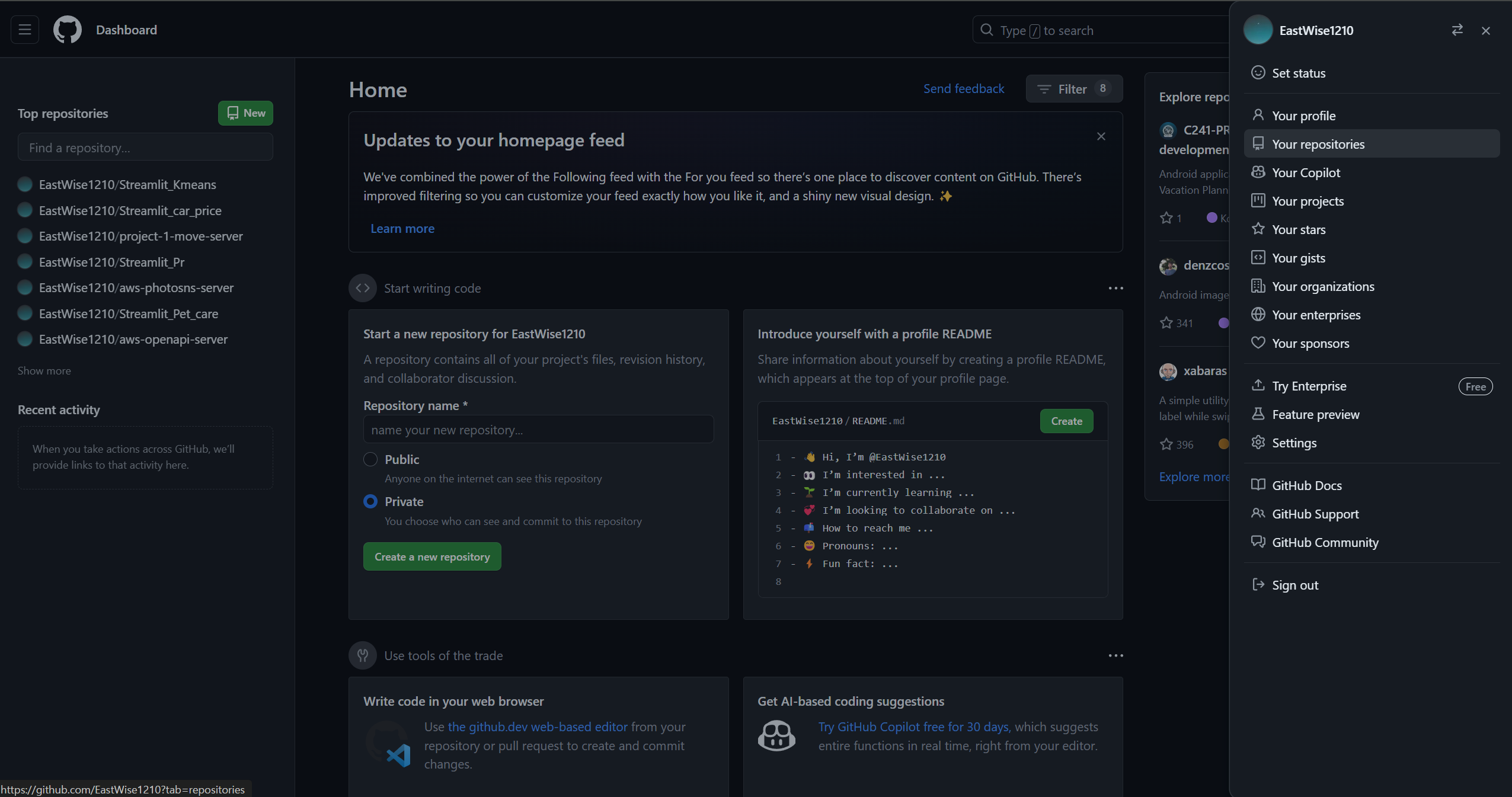Viewport: 1512px width, 797px height.
Task: Open Your repositories menu item
Action: tap(1372, 144)
